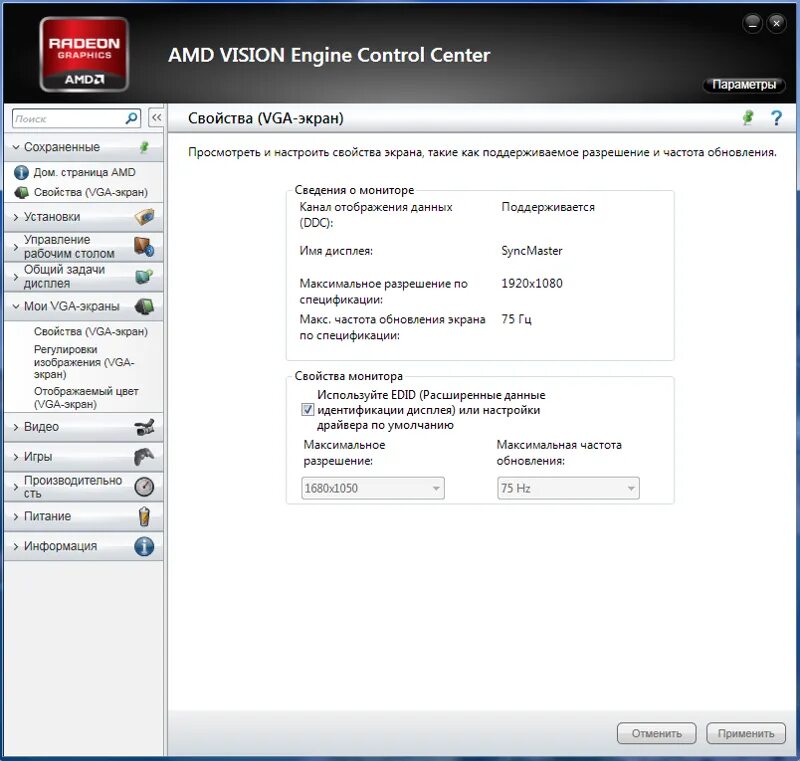Expand the Информация section

pos(16,546)
